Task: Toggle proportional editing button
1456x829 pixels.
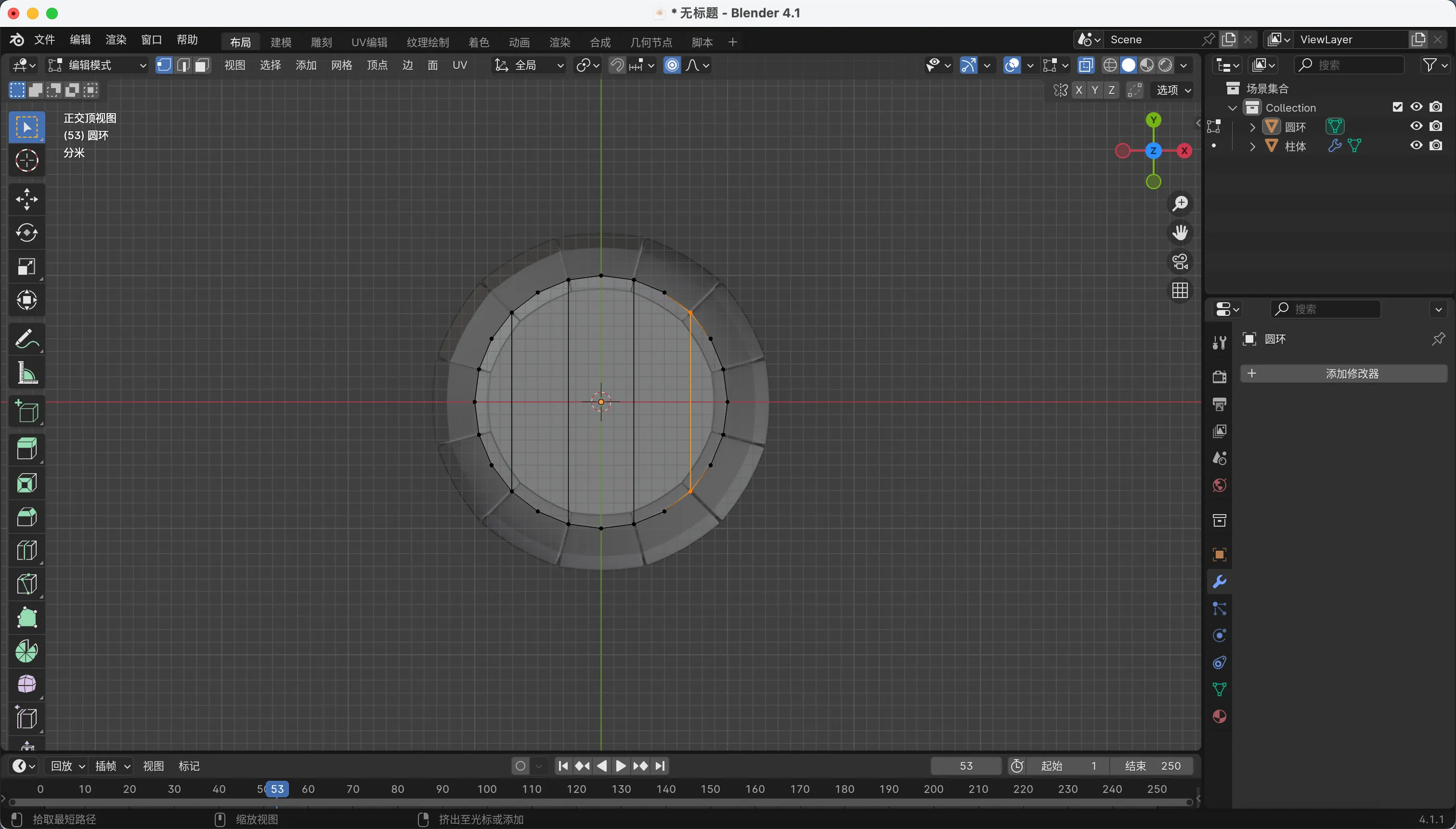Action: click(672, 65)
